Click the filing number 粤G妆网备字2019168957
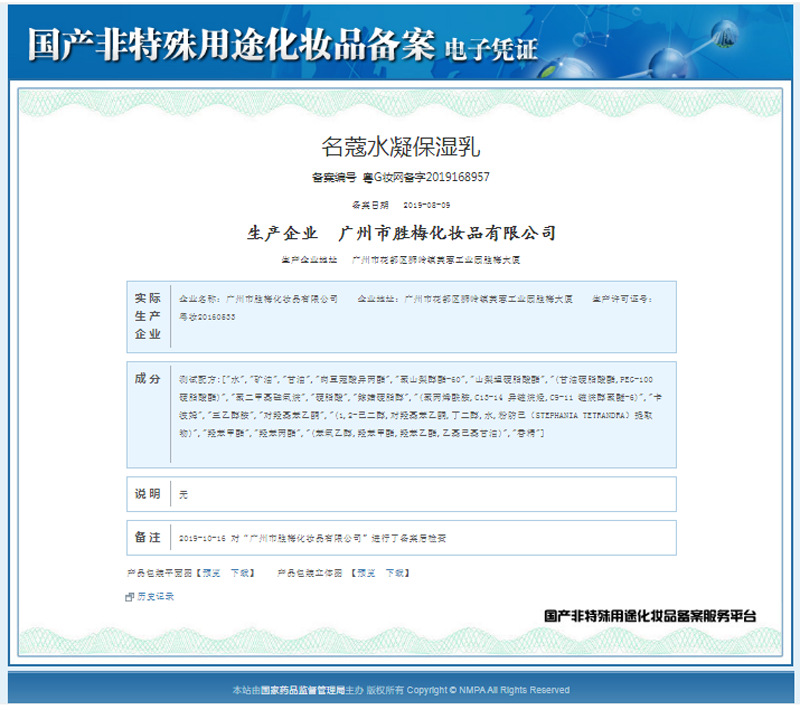Image resolution: width=800 pixels, height=710 pixels. pyautogui.click(x=426, y=177)
